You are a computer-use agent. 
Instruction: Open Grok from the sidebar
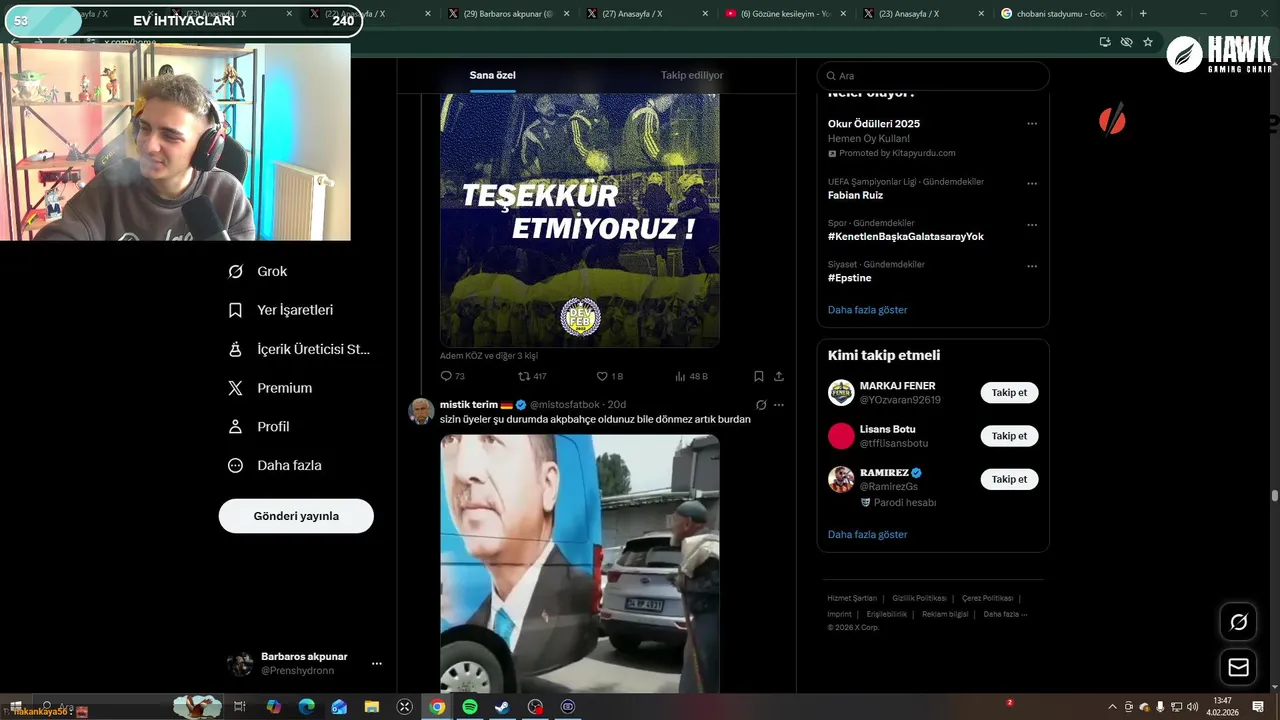(257, 271)
